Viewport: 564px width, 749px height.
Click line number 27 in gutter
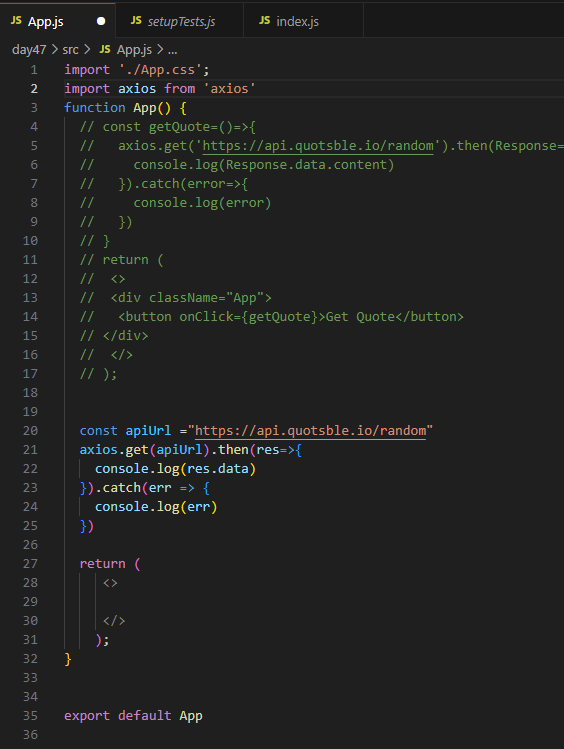[x=30, y=564]
